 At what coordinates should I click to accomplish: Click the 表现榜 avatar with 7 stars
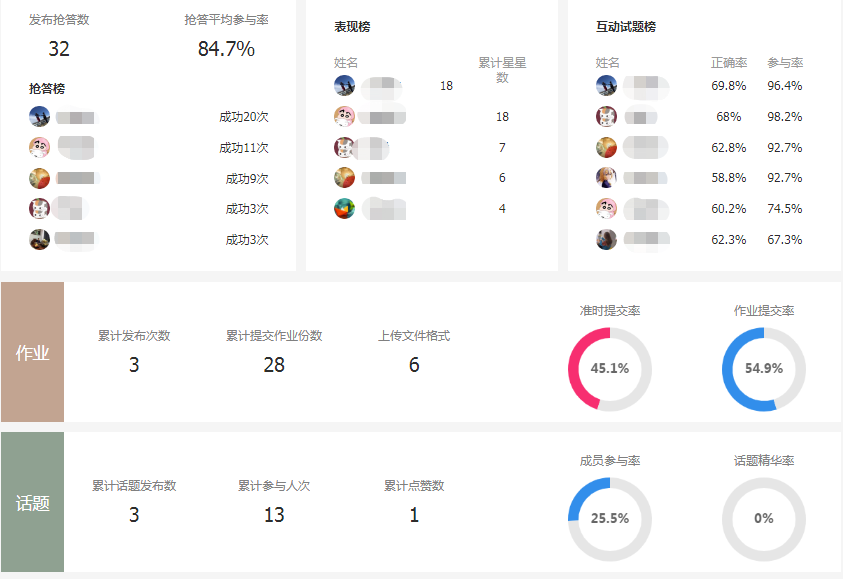pyautogui.click(x=344, y=148)
